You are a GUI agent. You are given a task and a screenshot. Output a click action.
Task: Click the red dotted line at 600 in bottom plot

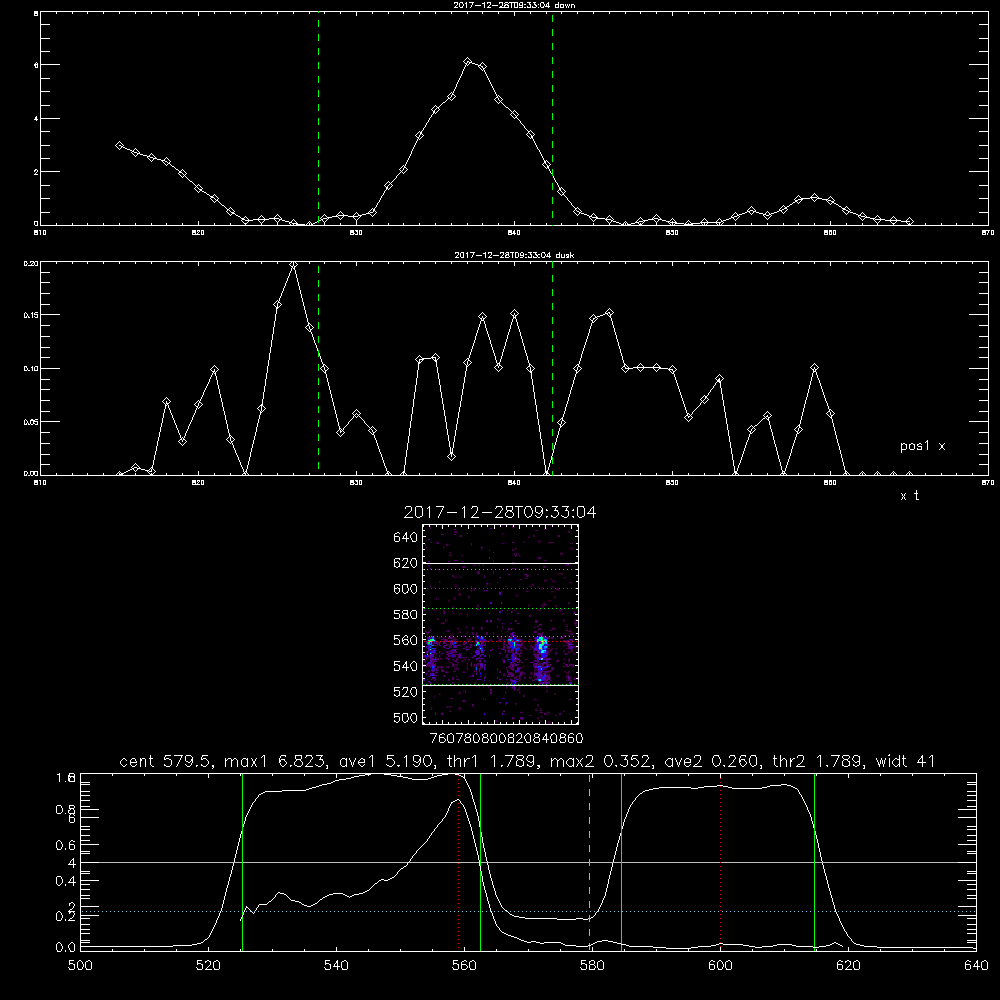tap(721, 861)
